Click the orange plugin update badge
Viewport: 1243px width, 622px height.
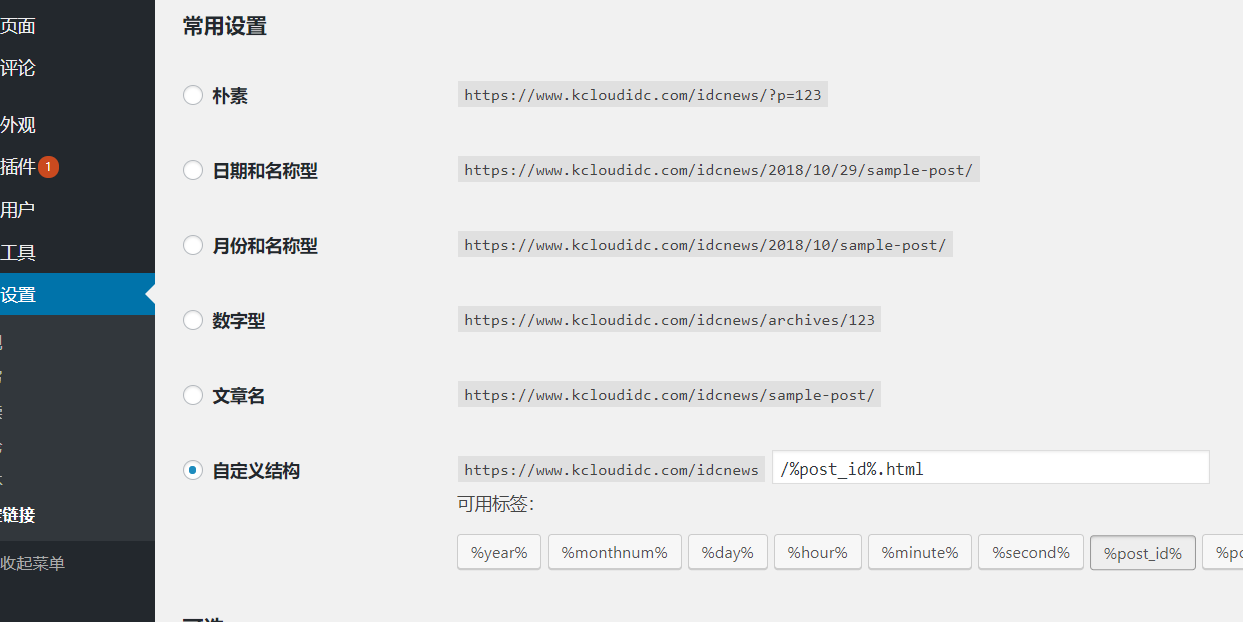point(49,167)
